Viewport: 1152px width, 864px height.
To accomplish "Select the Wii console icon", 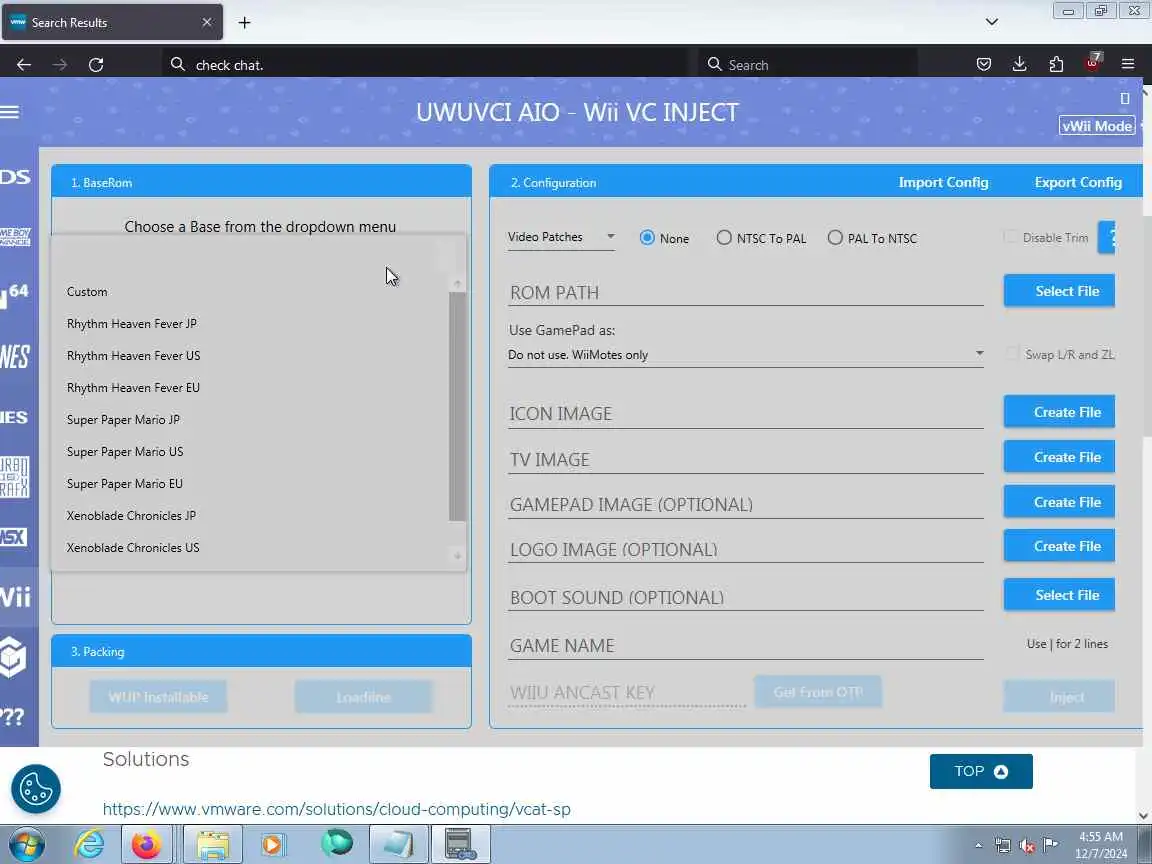I will [x=16, y=596].
